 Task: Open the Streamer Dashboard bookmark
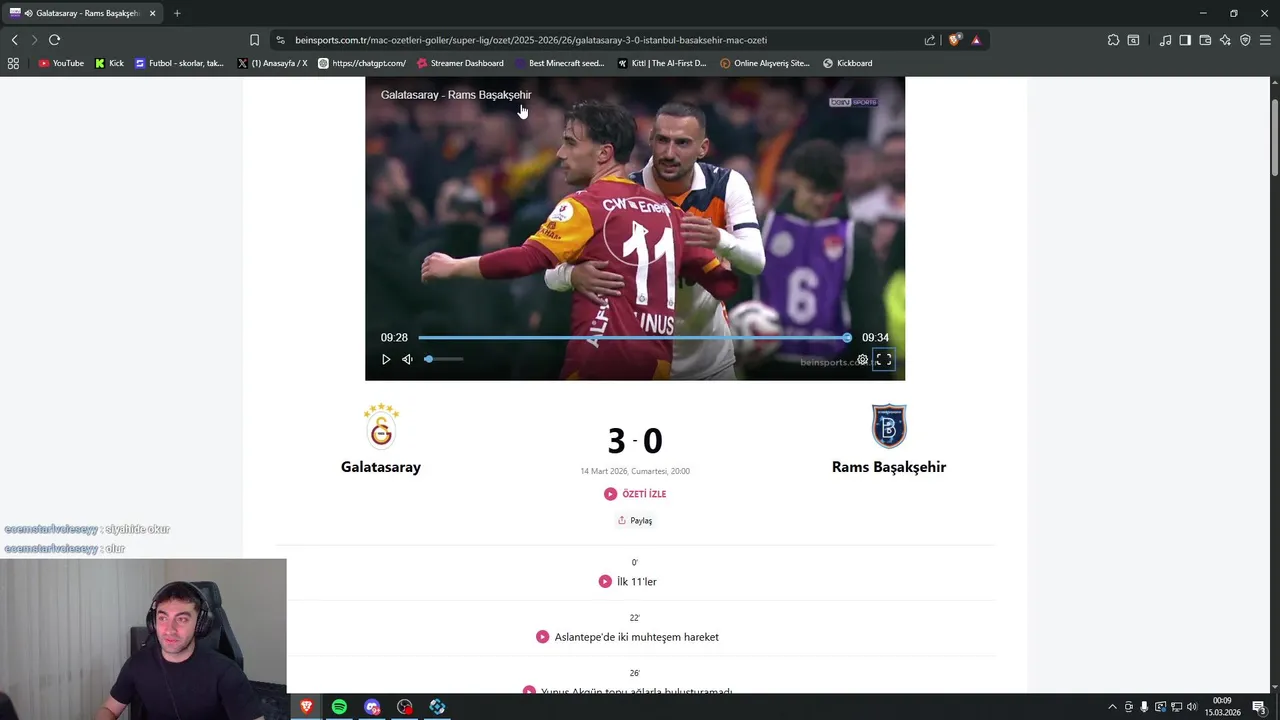(x=460, y=63)
